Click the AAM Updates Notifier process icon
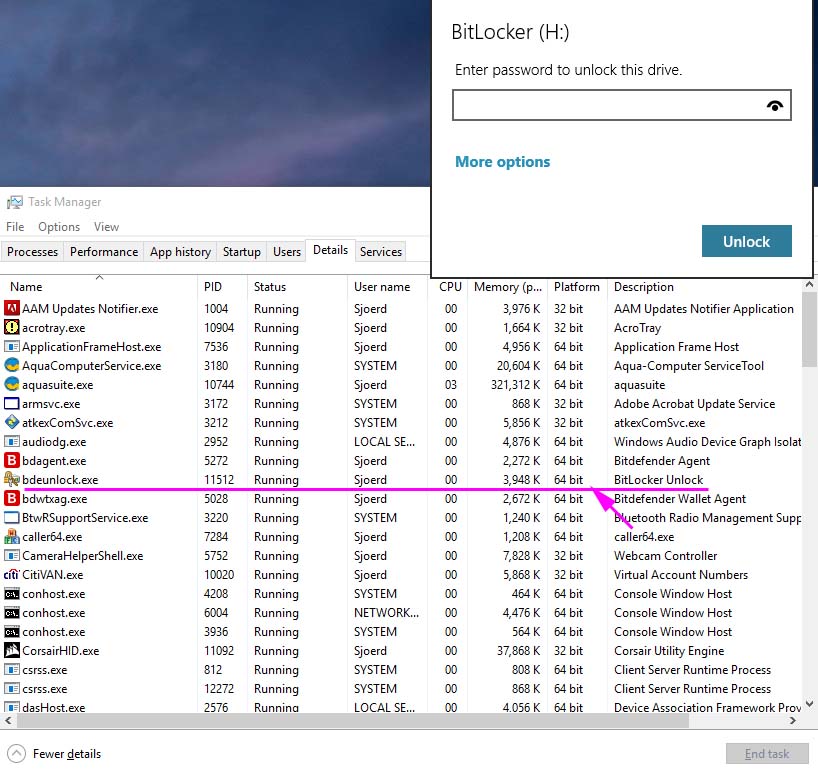Image resolution: width=818 pixels, height=778 pixels. 12,309
